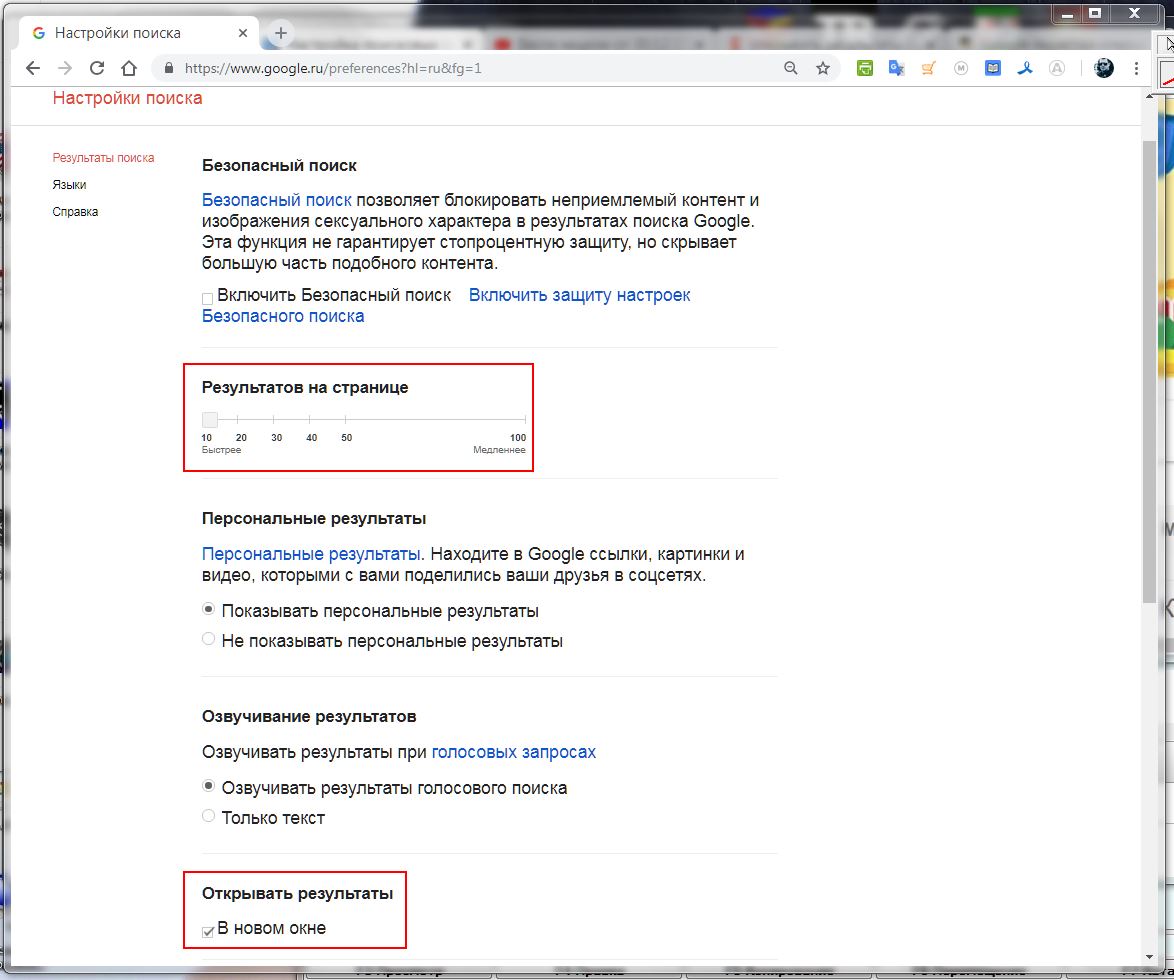Click the browser forward arrow
This screenshot has width=1174, height=980.
(x=65, y=68)
